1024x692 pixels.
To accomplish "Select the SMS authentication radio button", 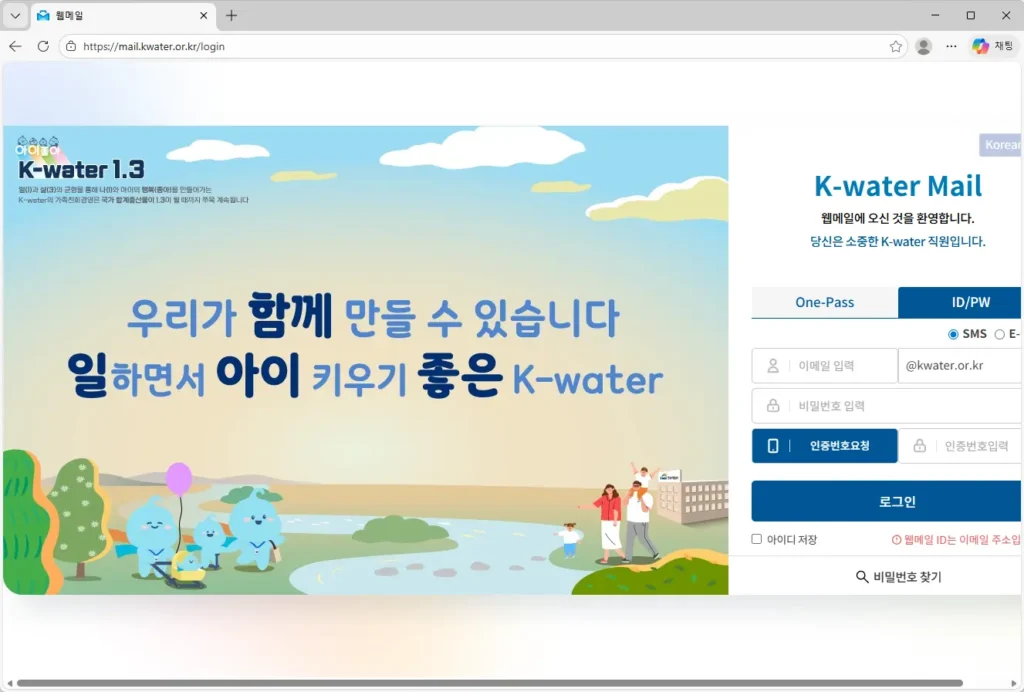I will (x=953, y=334).
